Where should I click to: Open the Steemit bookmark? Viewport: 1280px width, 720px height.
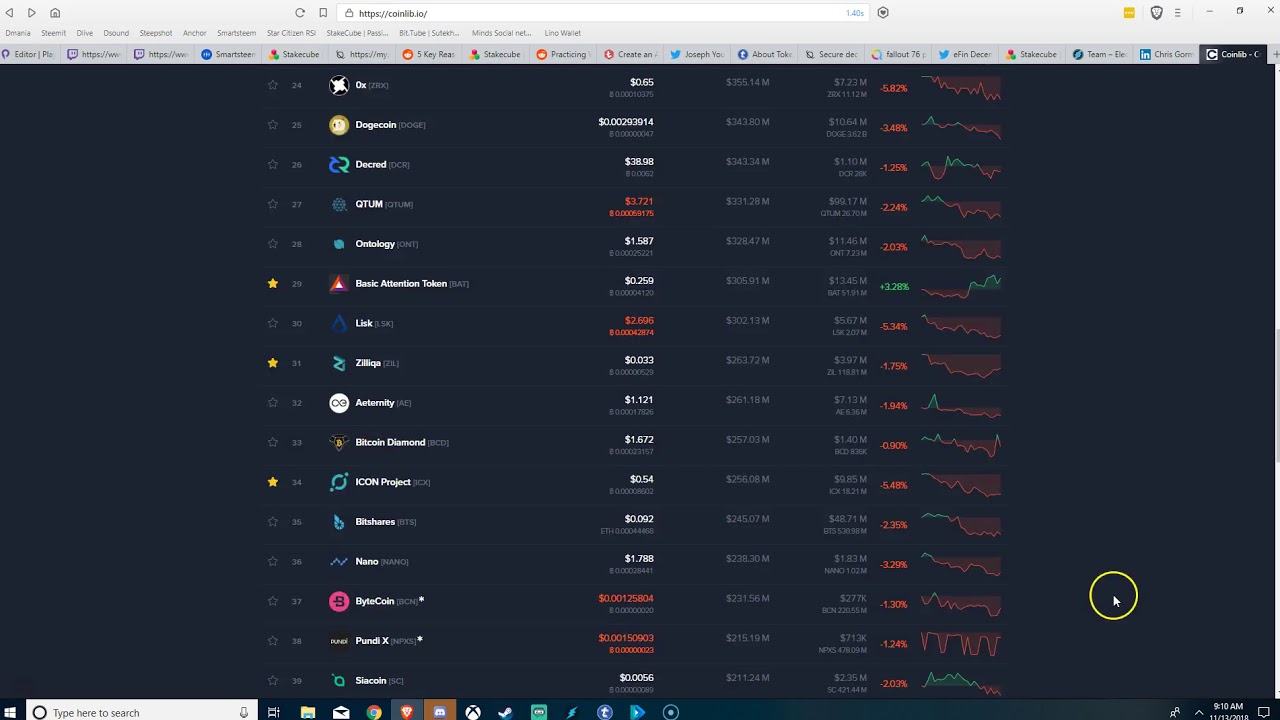click(53, 33)
